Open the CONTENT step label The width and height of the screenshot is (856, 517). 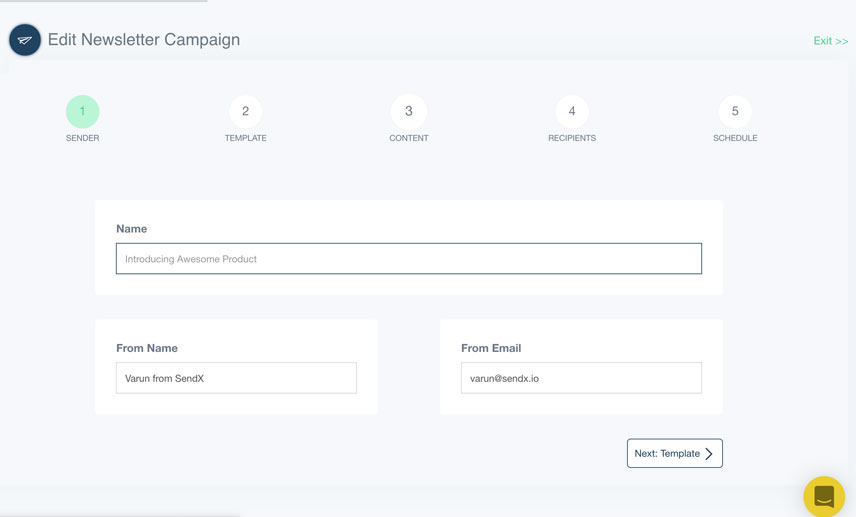pyautogui.click(x=408, y=138)
